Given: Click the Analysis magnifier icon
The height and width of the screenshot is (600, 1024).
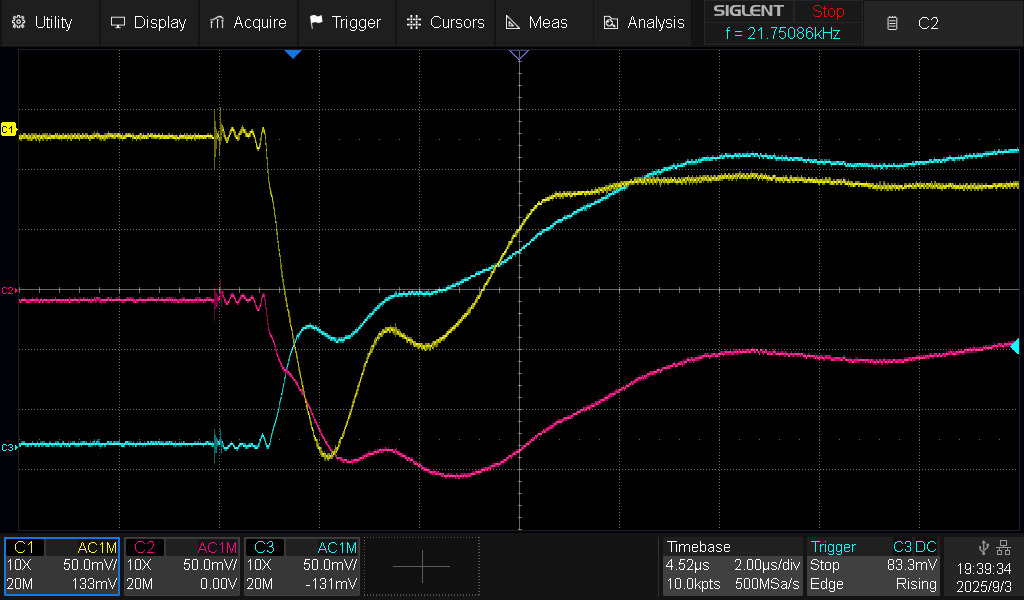Looking at the screenshot, I should point(611,22).
